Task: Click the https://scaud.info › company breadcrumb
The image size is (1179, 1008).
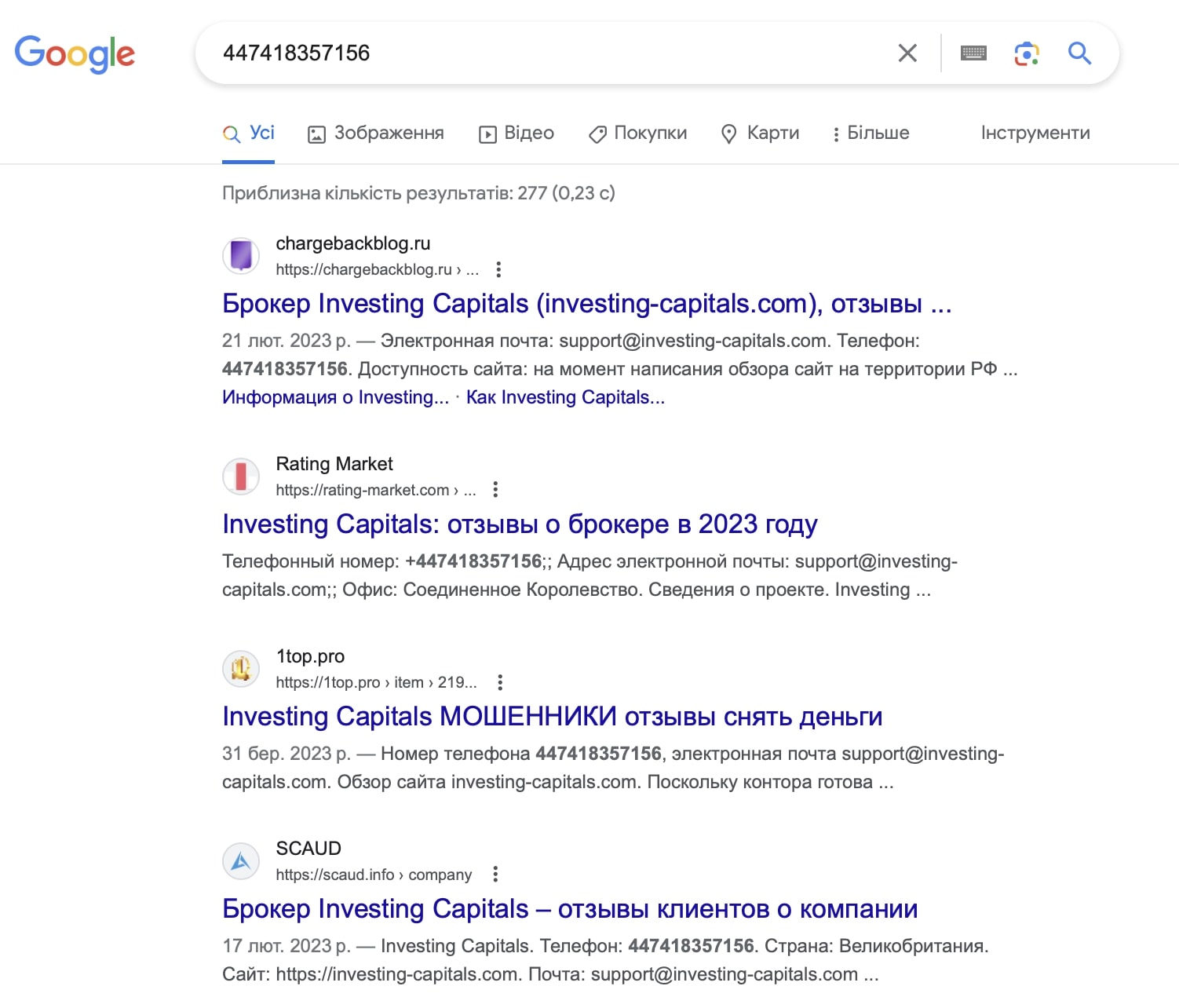Action: (374, 875)
